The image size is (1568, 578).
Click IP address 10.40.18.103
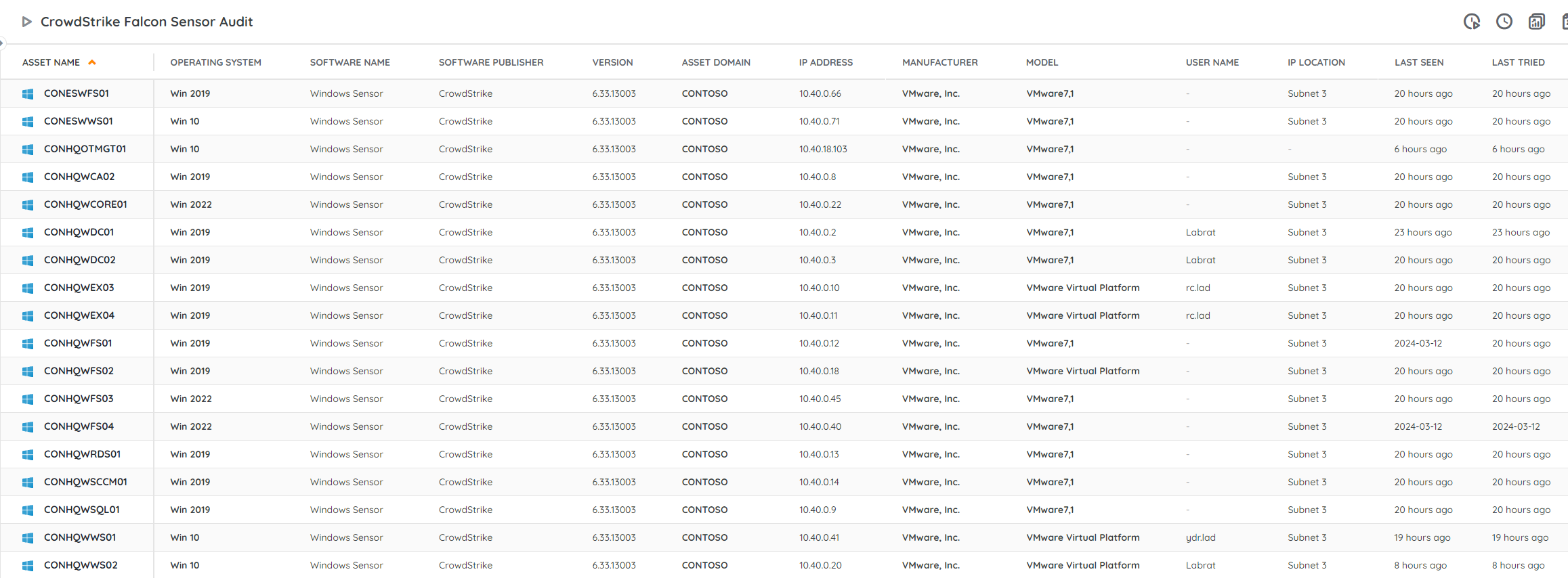coord(823,149)
